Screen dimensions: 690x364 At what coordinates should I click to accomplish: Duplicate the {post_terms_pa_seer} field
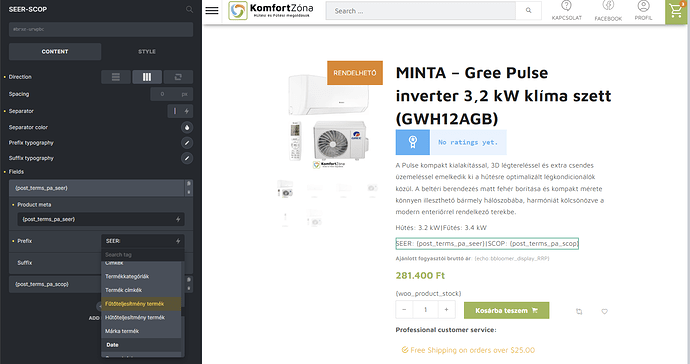tap(189, 184)
